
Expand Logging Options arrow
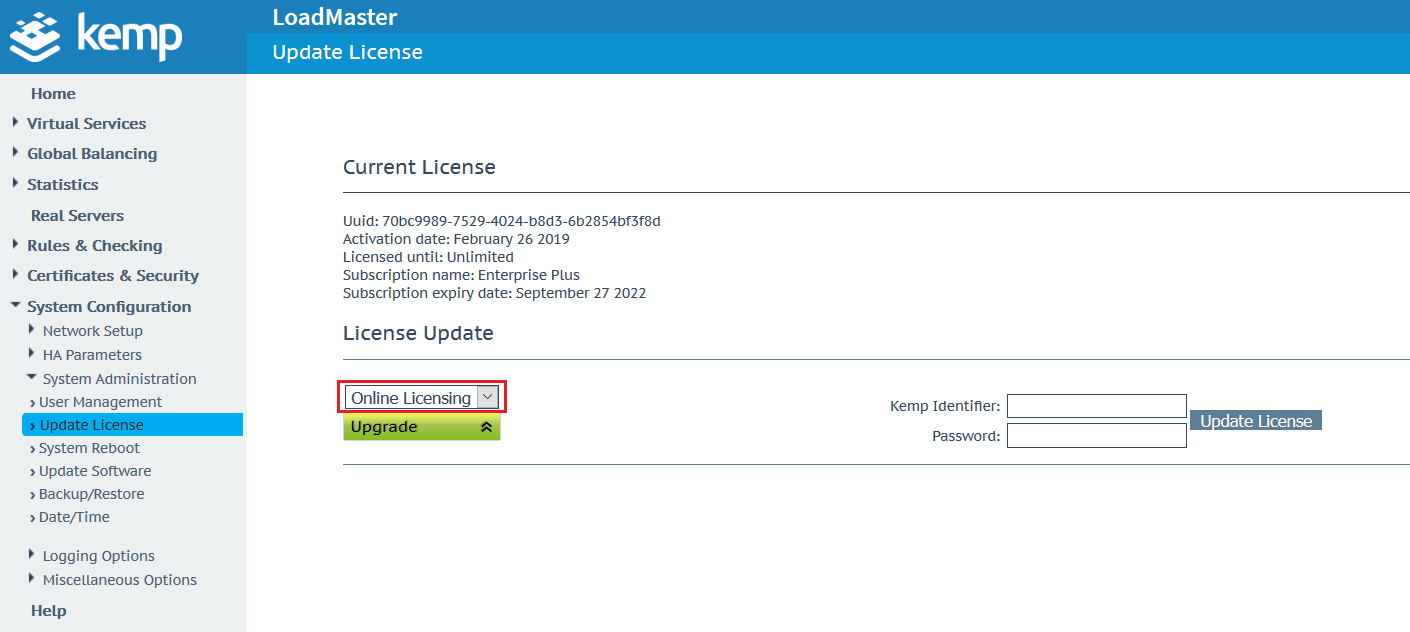click(32, 554)
